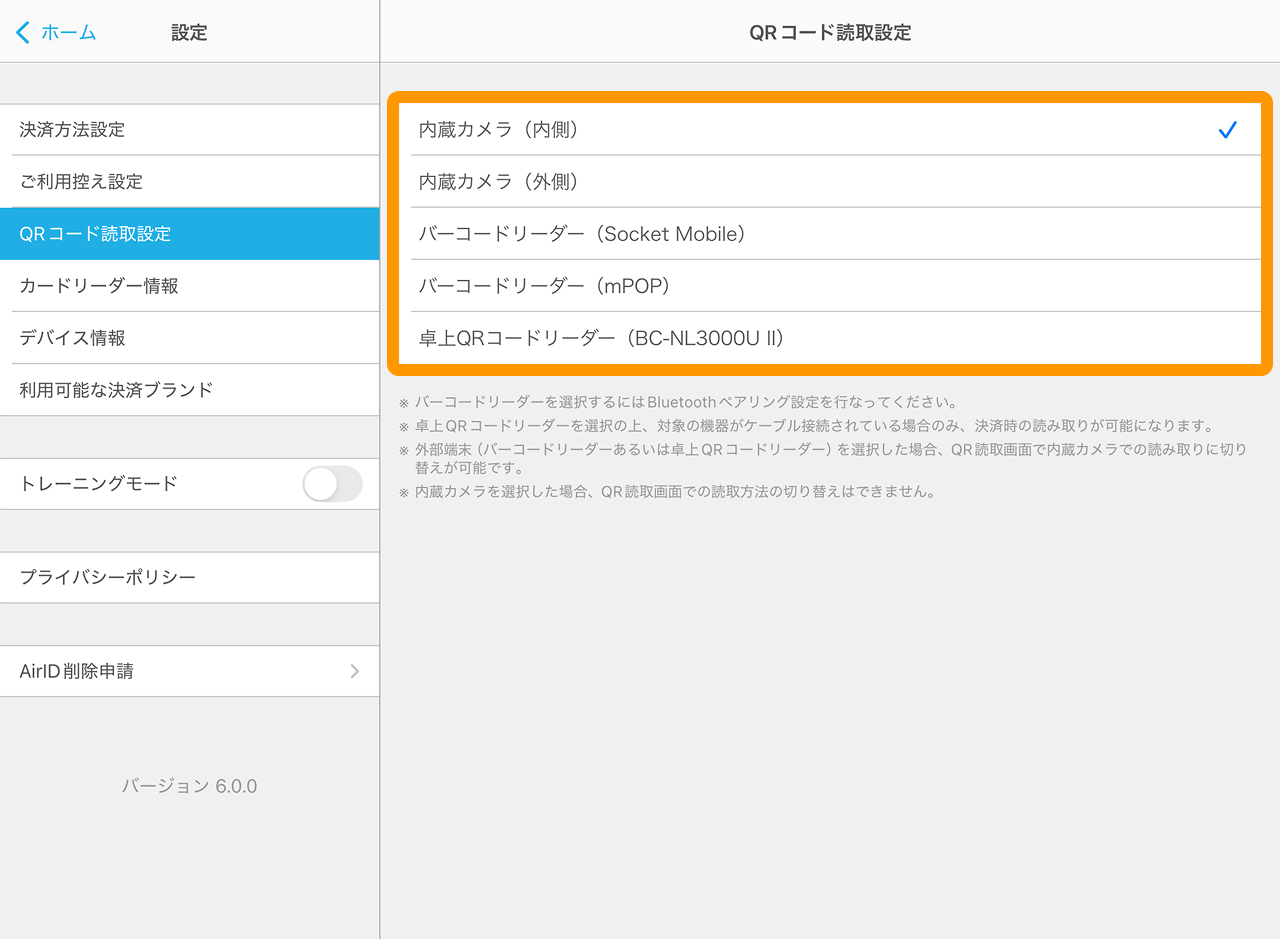The width and height of the screenshot is (1280, 939).
Task: Select 内蔵カメラ（内側） as QR reader
Action: [x=500, y=130]
